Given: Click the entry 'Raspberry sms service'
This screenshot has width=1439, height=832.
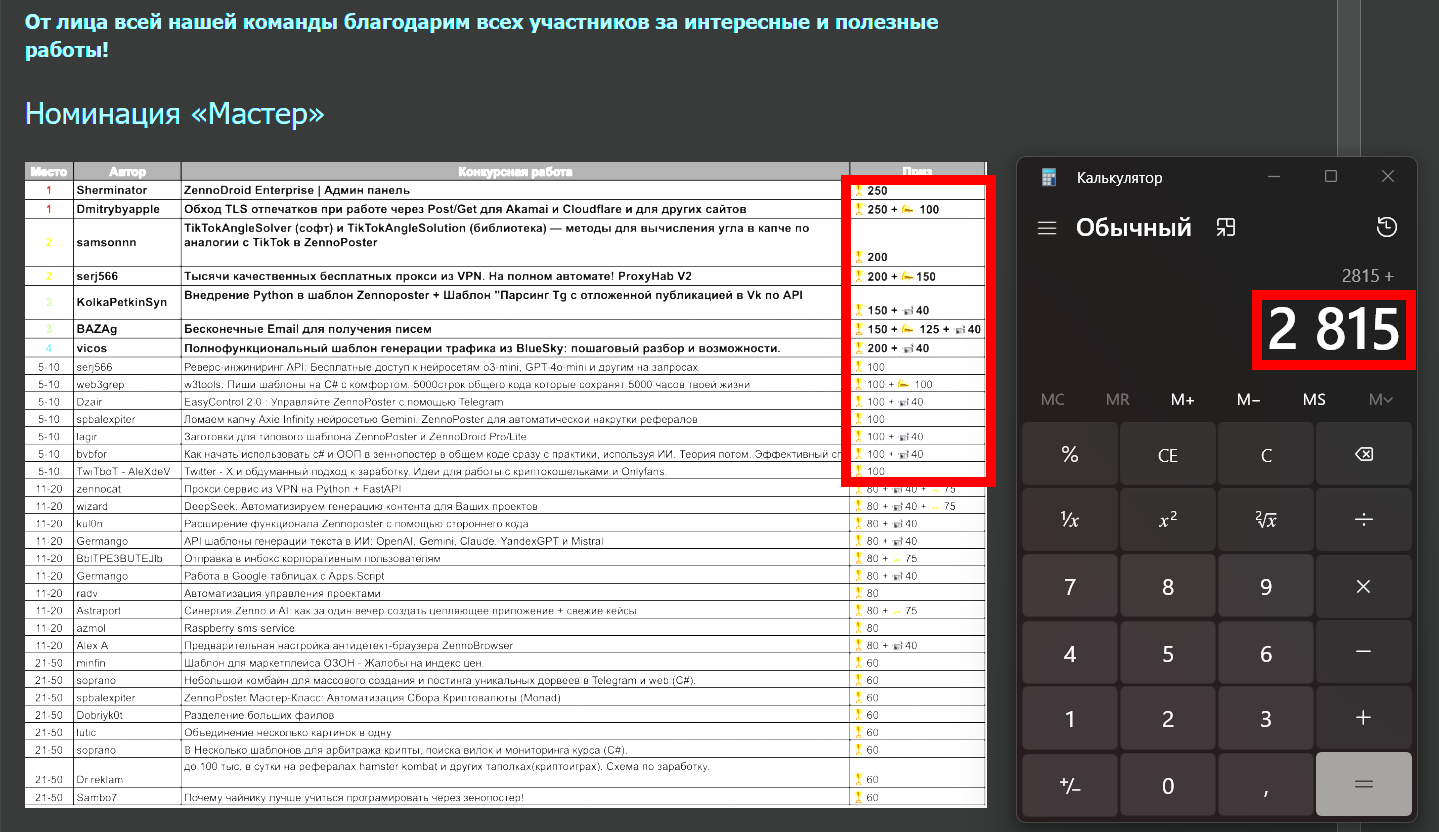Looking at the screenshot, I should pos(239,628).
